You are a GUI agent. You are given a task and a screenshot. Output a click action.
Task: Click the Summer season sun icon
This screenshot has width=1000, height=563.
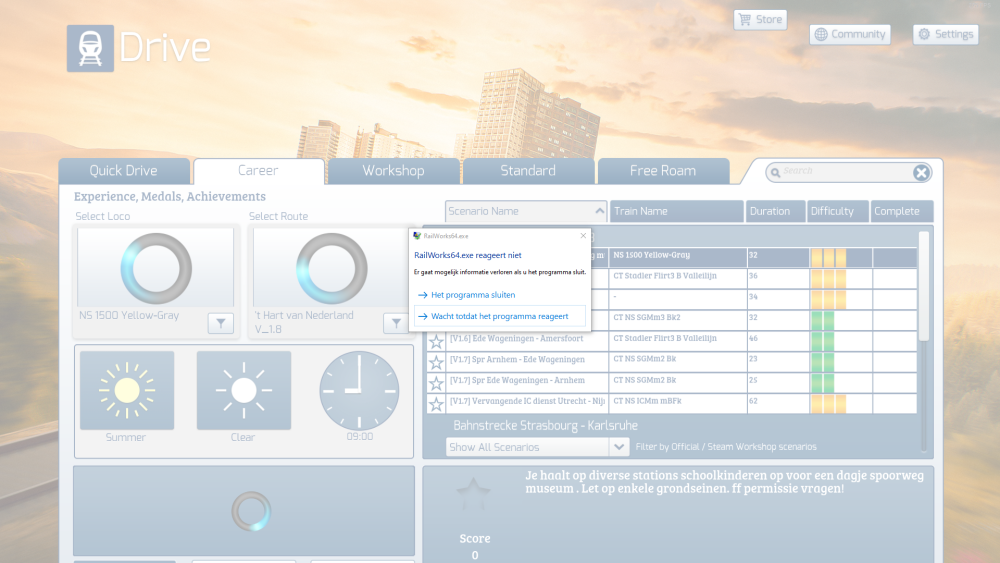pyautogui.click(x=126, y=390)
